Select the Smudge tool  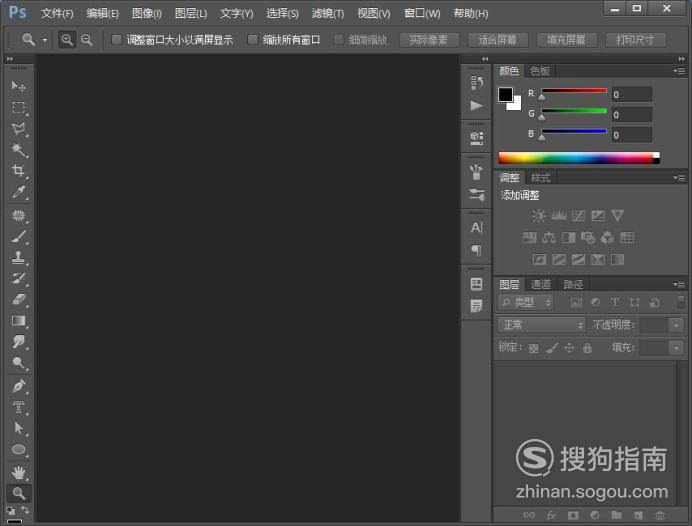[x=18, y=342]
